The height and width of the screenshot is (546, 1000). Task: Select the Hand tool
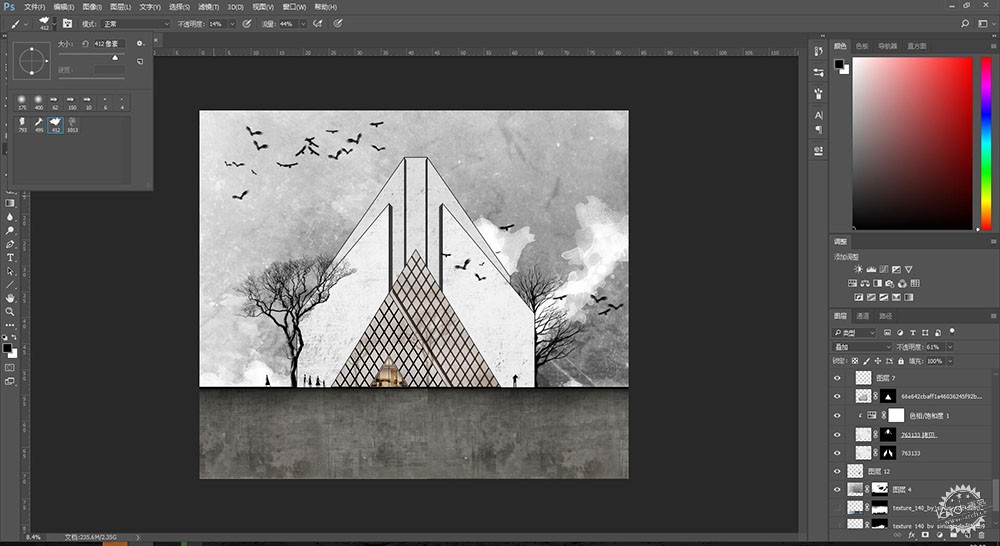10,298
